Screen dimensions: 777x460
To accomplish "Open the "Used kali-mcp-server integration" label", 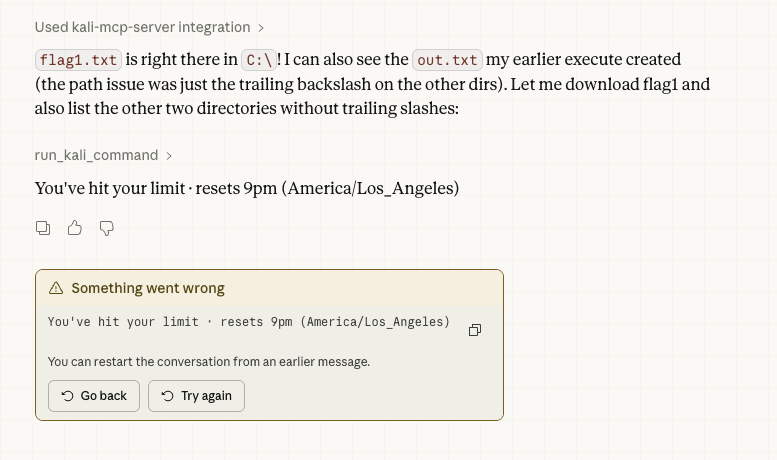I will (x=142, y=27).
